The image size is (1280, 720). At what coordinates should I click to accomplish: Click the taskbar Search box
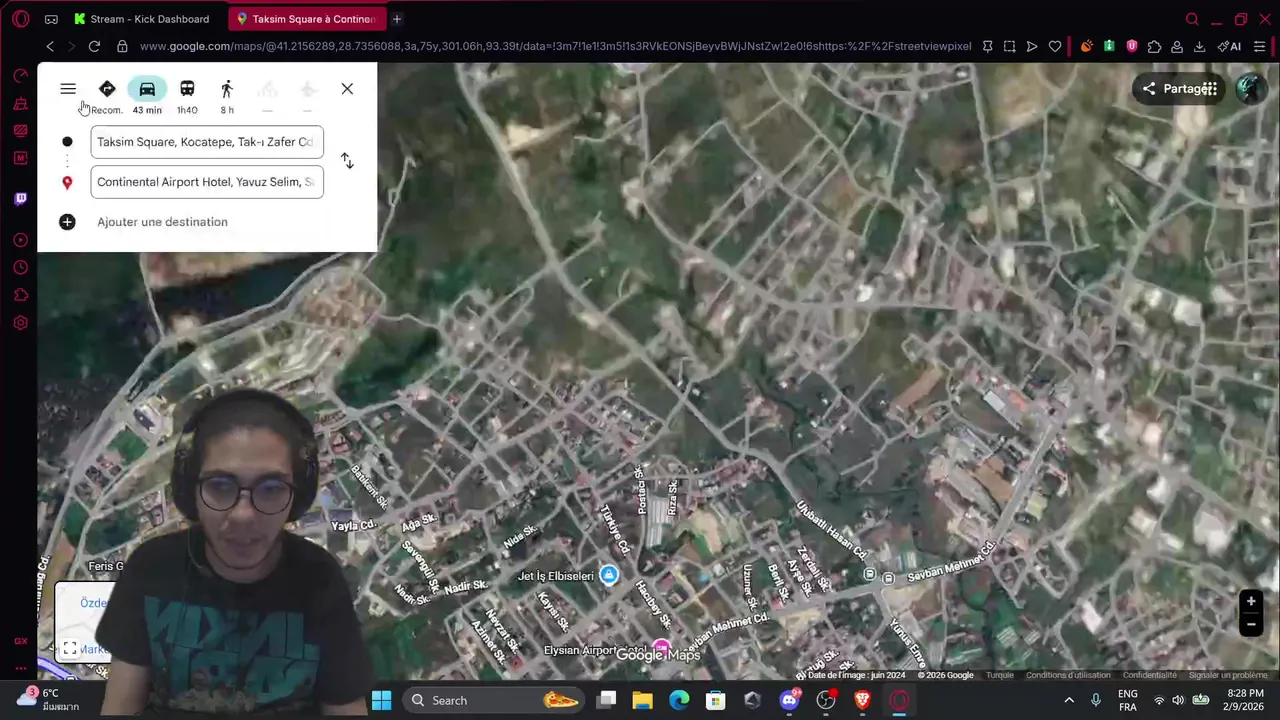(x=495, y=700)
